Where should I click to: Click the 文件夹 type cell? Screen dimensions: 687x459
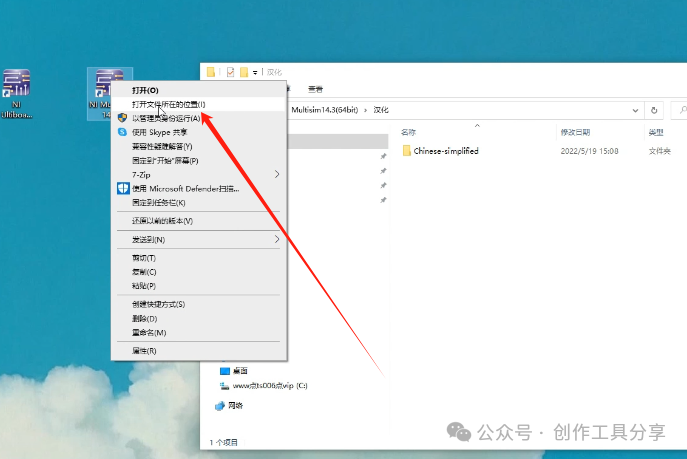tap(659, 151)
